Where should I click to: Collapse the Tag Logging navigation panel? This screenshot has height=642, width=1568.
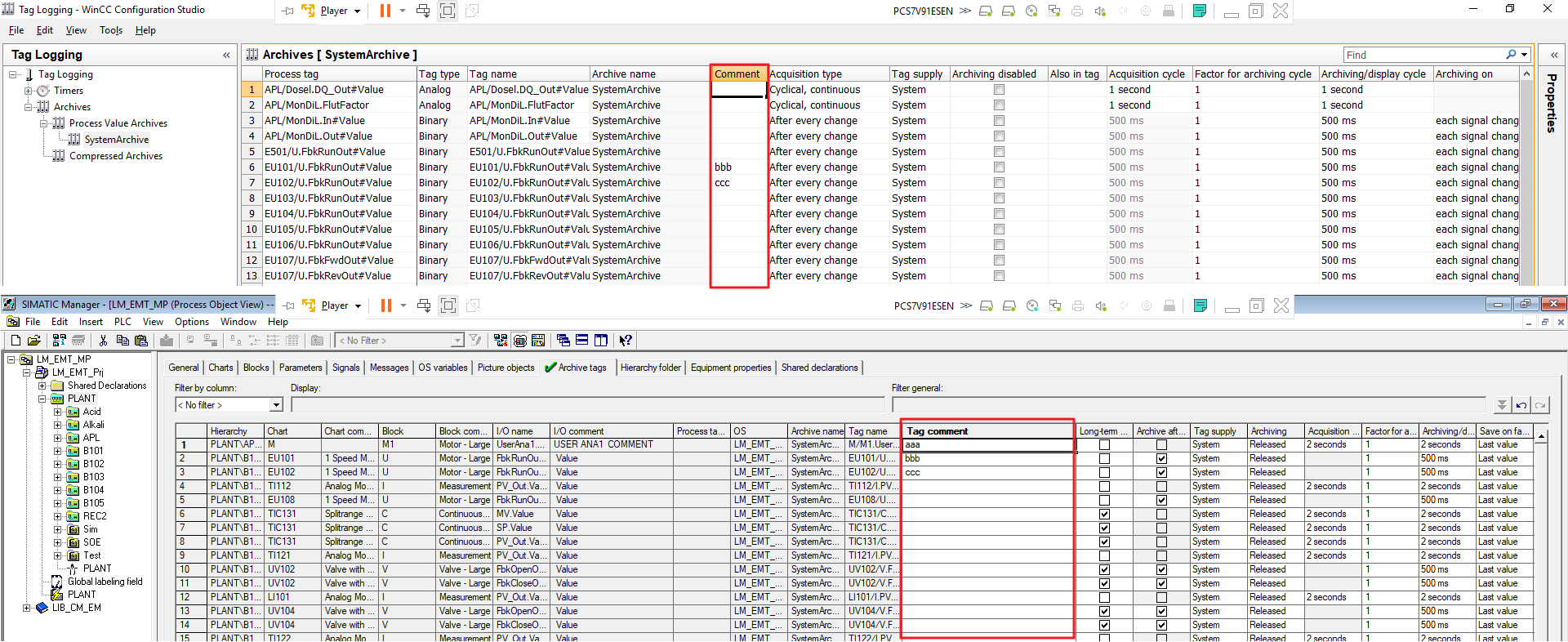[x=226, y=55]
